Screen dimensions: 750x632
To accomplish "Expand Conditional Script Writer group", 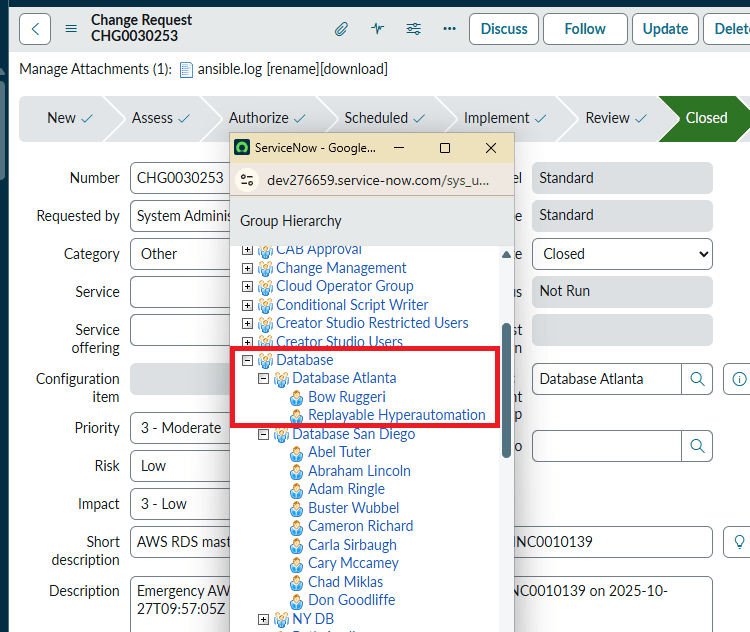I will pos(247,305).
